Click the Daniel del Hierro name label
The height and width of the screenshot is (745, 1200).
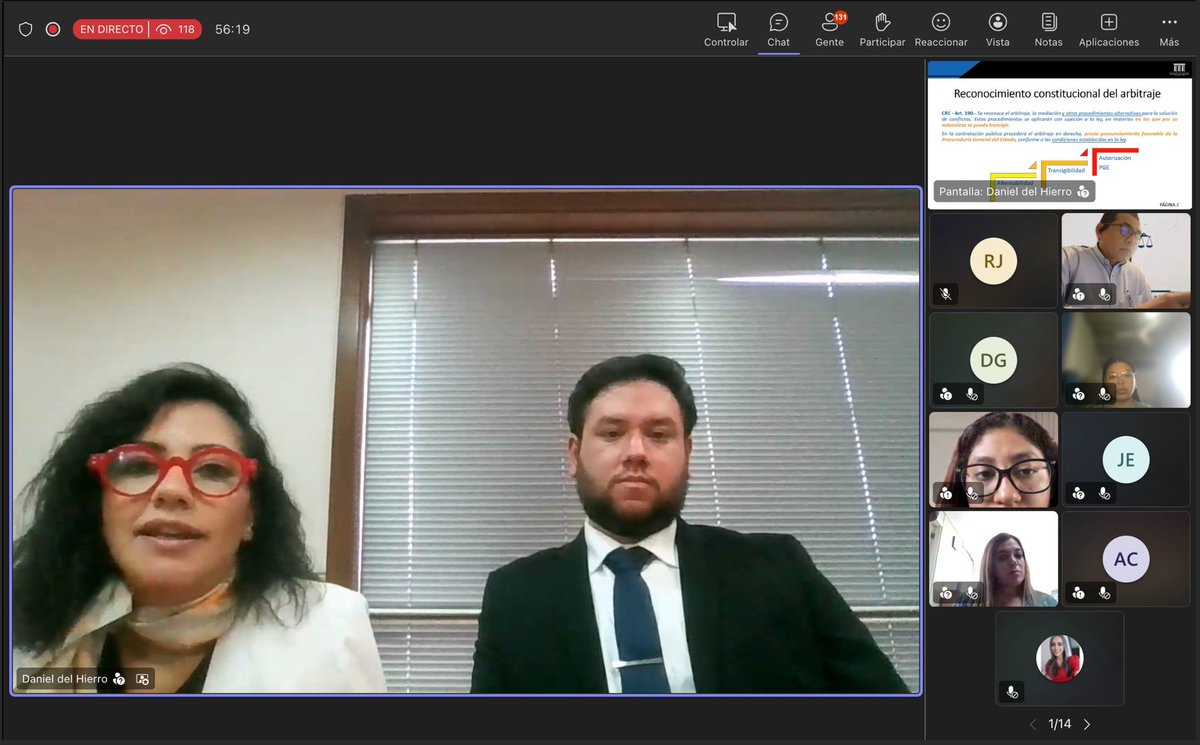[65, 679]
